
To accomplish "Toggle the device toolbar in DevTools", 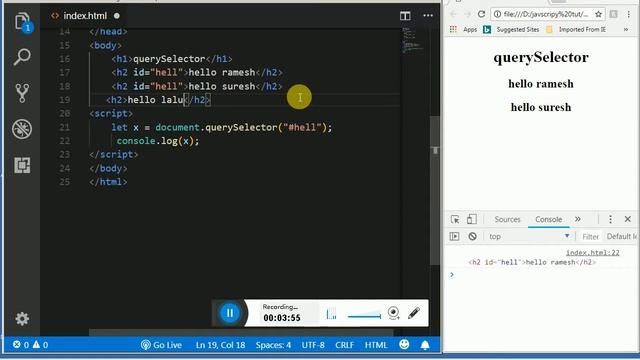I will click(x=472, y=219).
